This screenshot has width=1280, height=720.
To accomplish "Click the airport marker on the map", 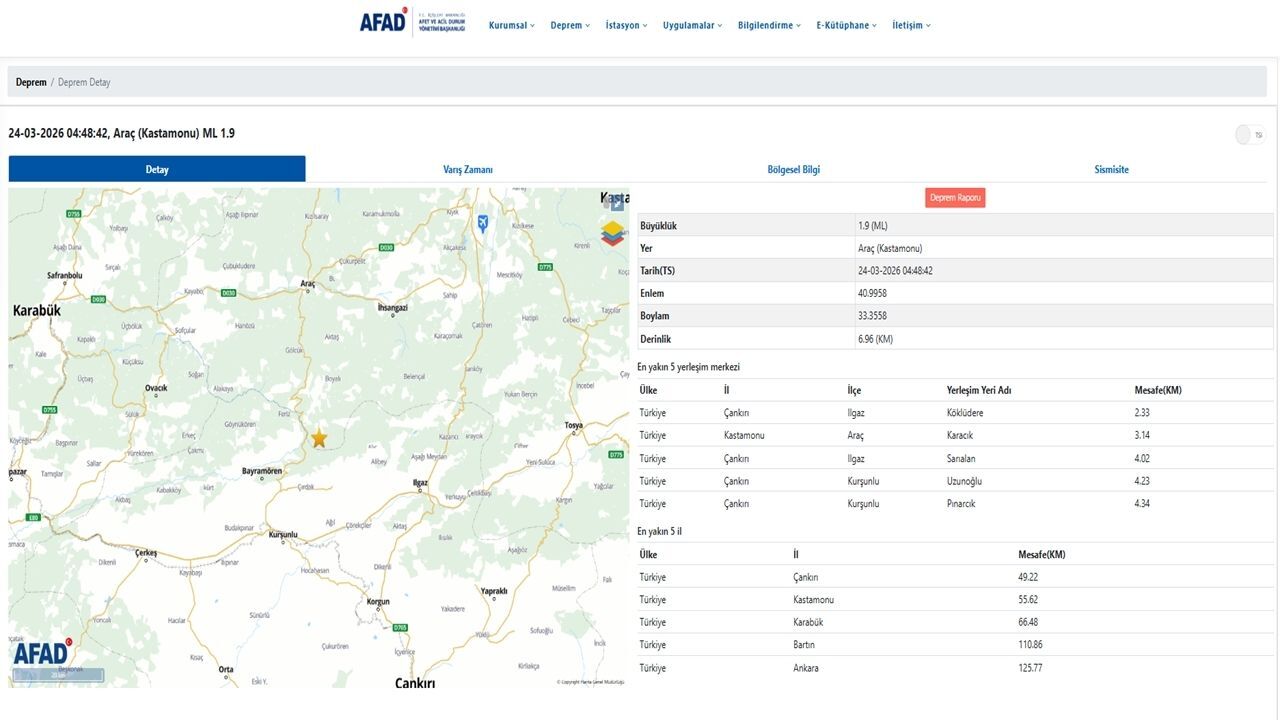I will (x=483, y=223).
